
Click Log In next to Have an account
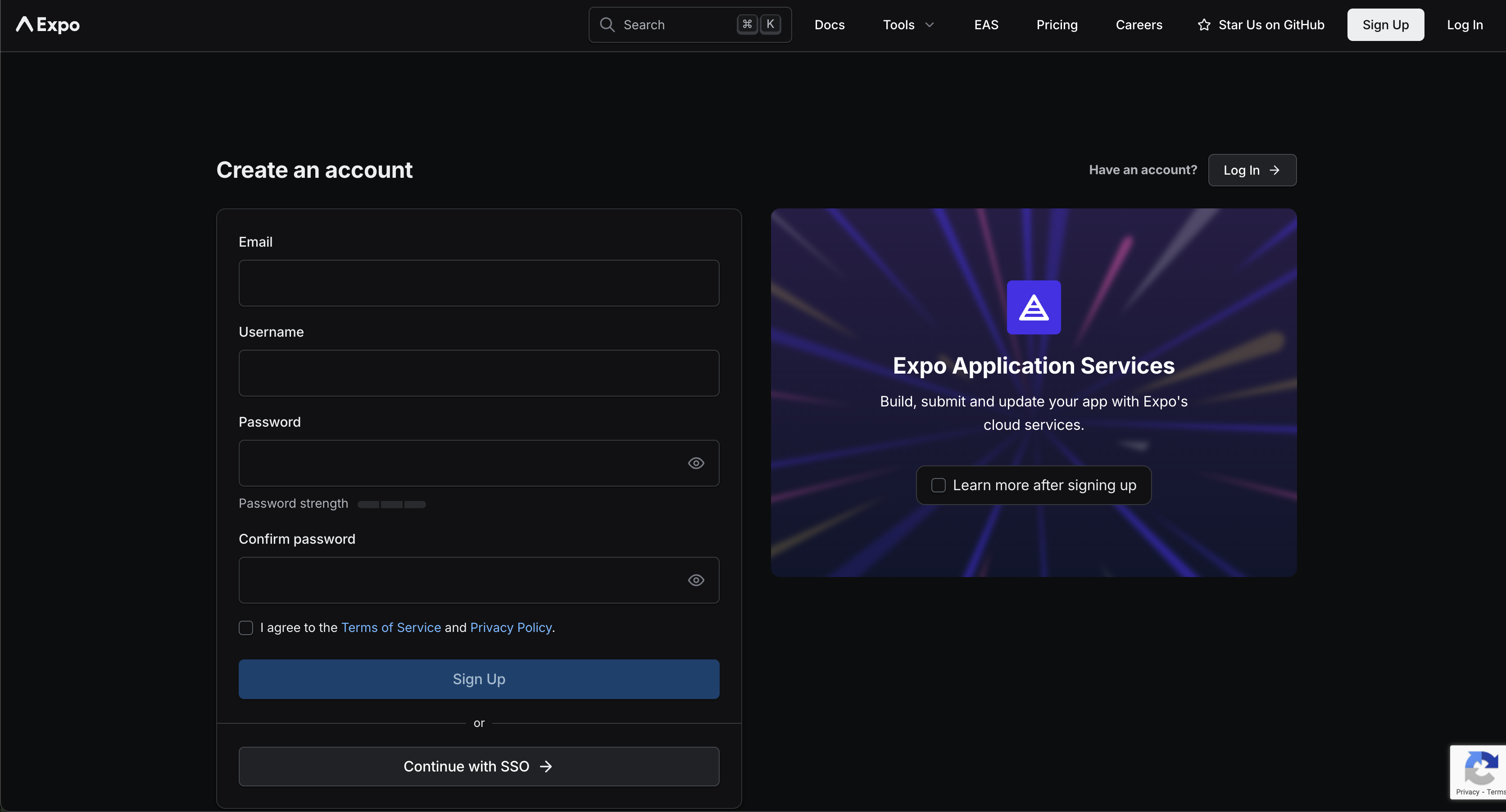coord(1252,170)
